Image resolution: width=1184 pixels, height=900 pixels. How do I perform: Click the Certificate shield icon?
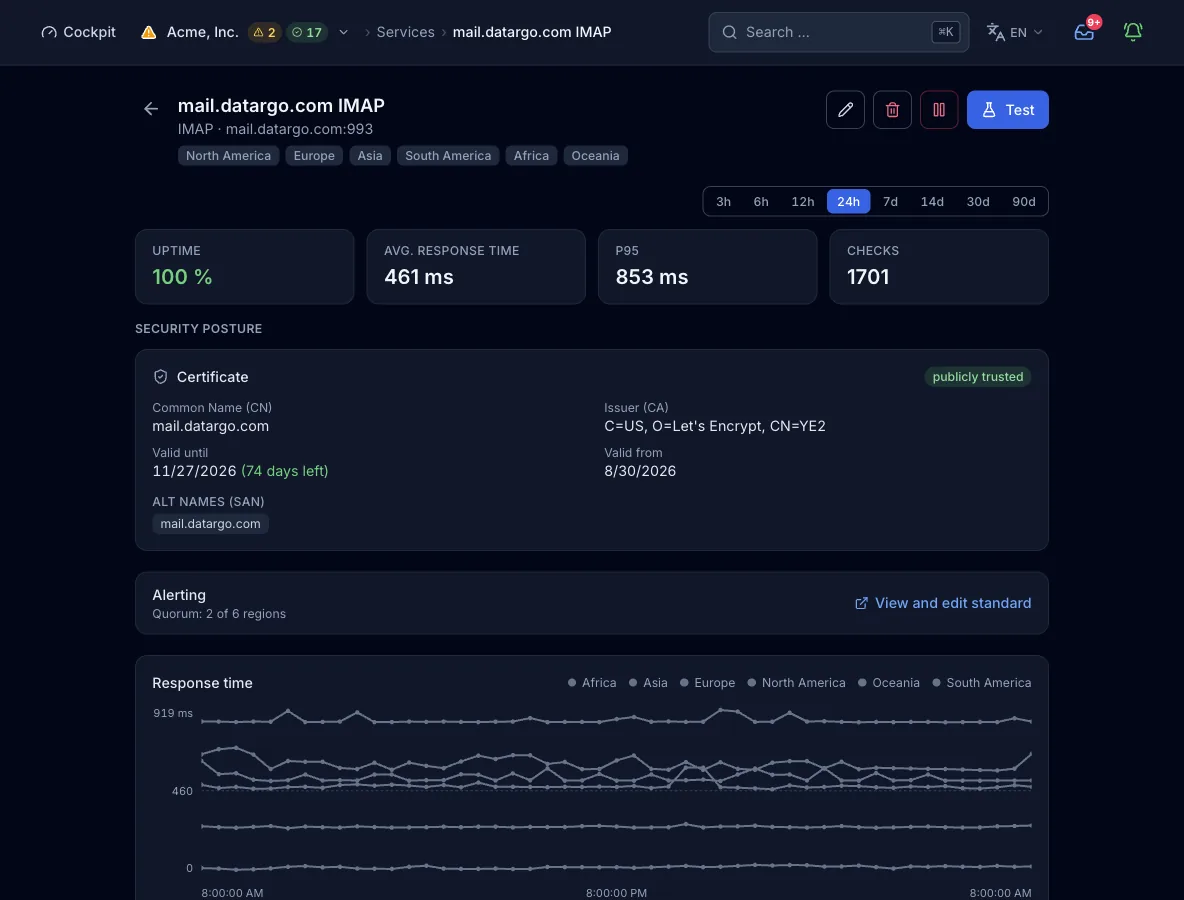click(160, 377)
